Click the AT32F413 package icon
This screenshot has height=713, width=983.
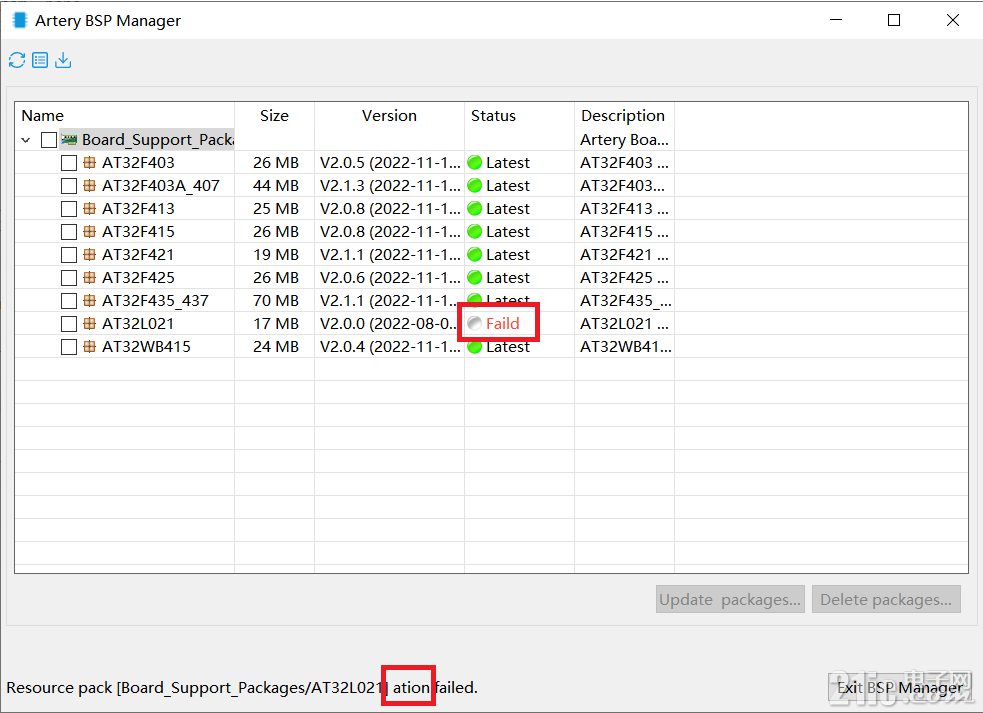[x=90, y=208]
